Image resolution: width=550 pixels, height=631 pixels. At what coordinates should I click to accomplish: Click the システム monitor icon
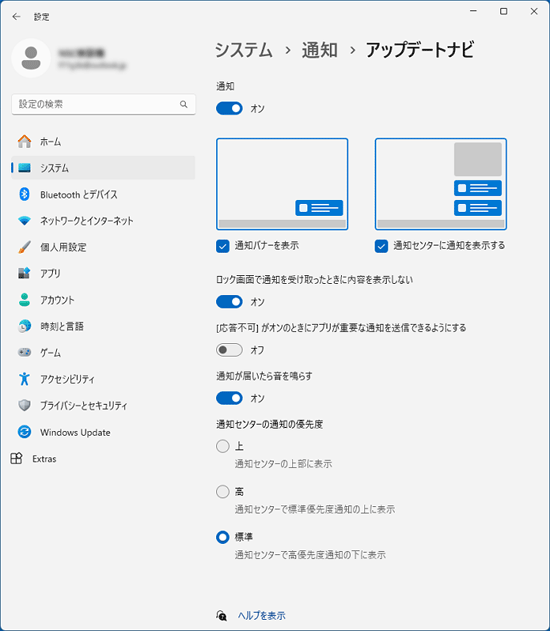25,168
